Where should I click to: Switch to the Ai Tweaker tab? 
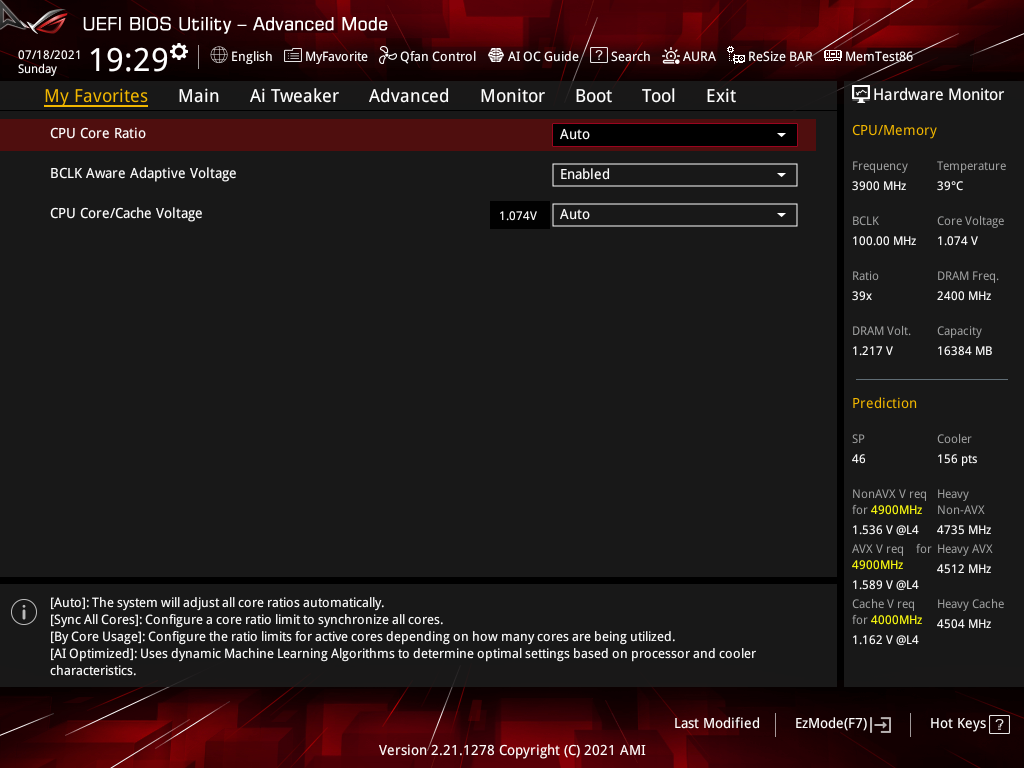click(x=294, y=95)
